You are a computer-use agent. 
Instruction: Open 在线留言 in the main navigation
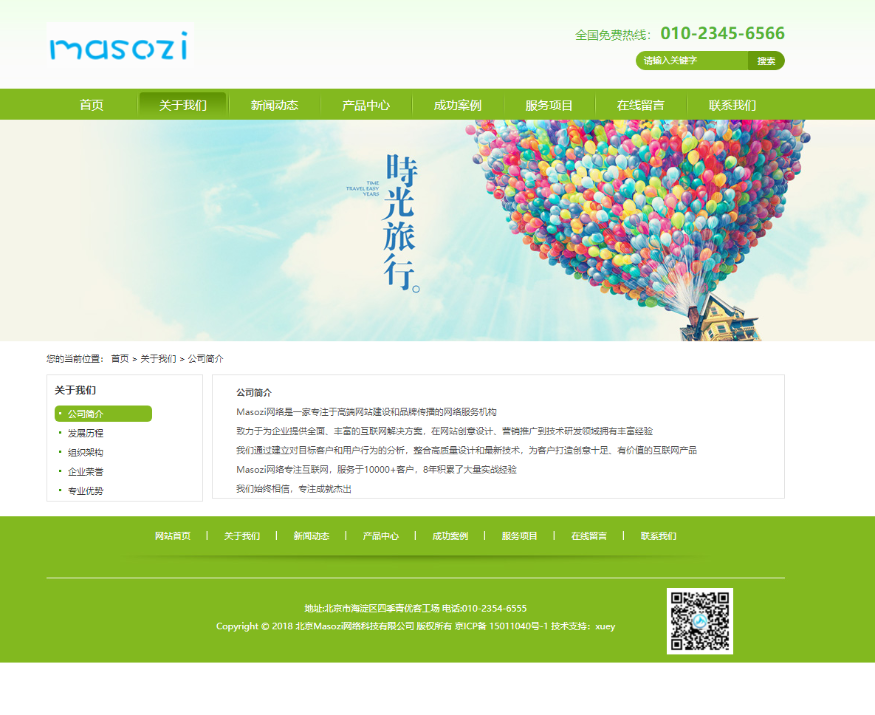(641, 105)
